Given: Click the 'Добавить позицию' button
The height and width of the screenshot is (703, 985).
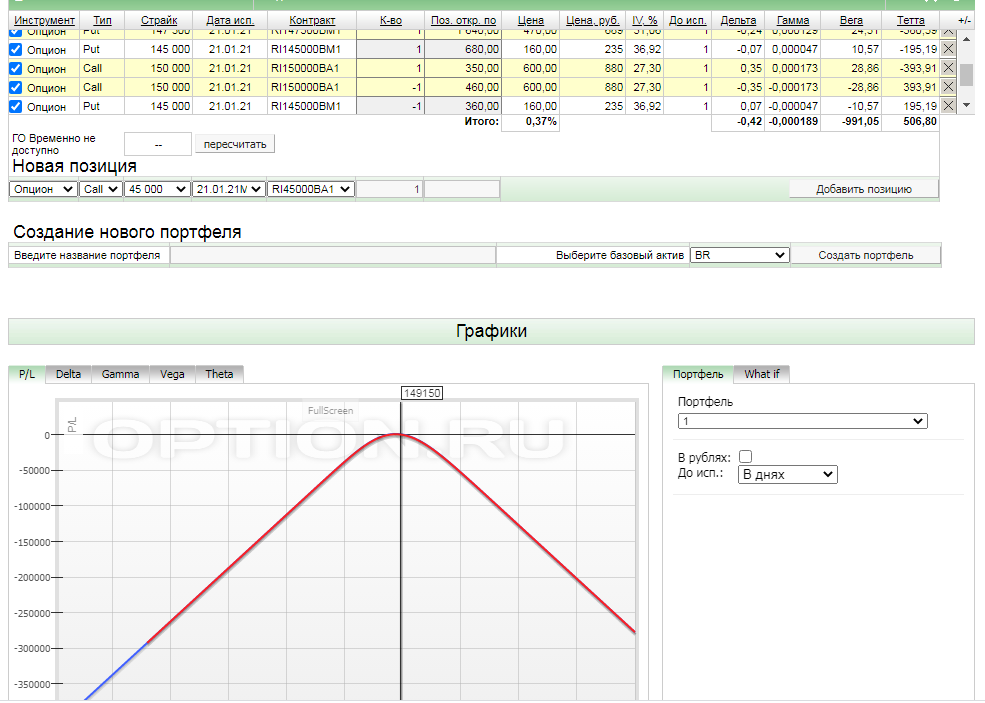Looking at the screenshot, I should click(x=863, y=189).
